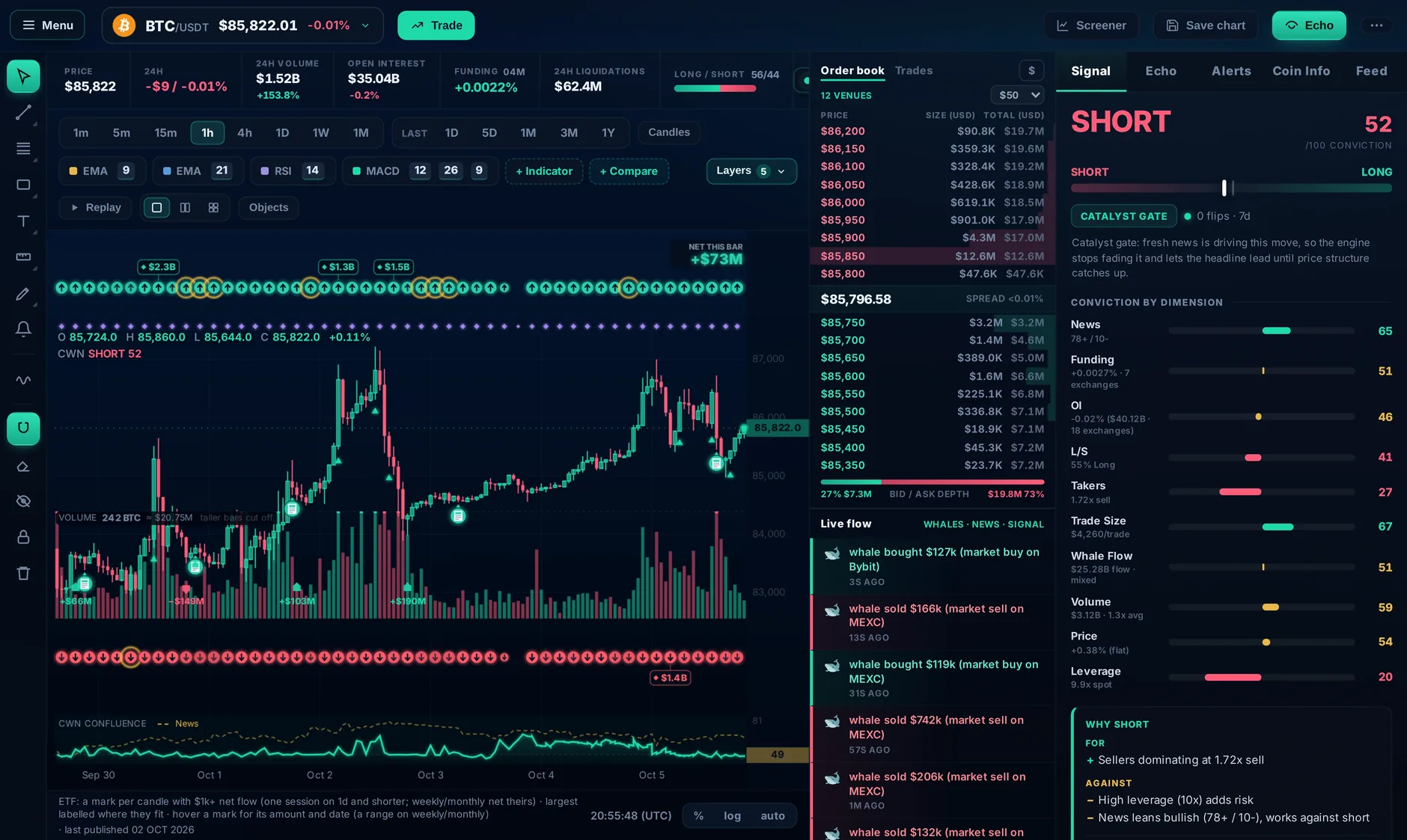Viewport: 1407px width, 840px height.
Task: Select the eraser tool
Action: pyautogui.click(x=23, y=466)
